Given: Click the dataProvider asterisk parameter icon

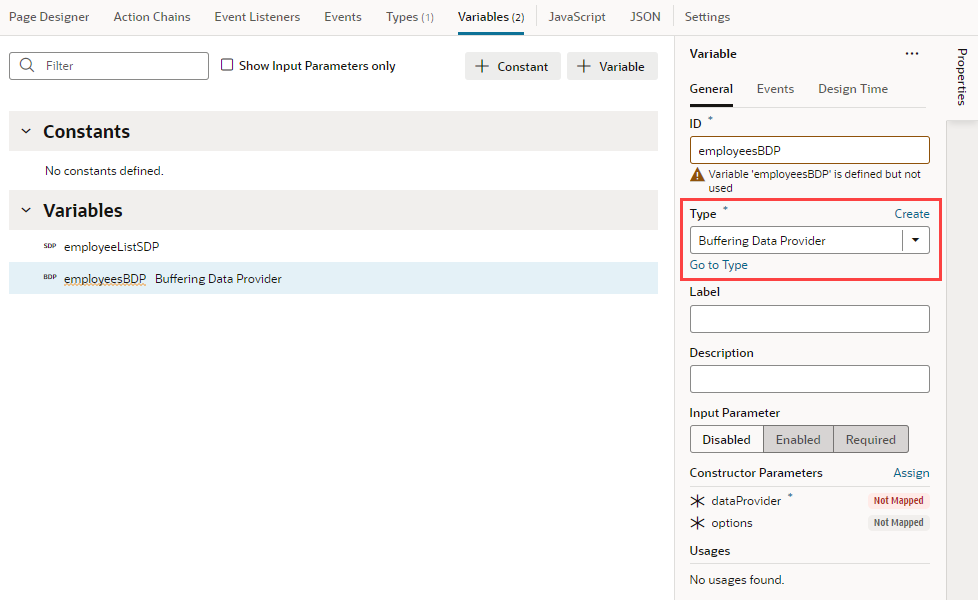Looking at the screenshot, I should [697, 501].
